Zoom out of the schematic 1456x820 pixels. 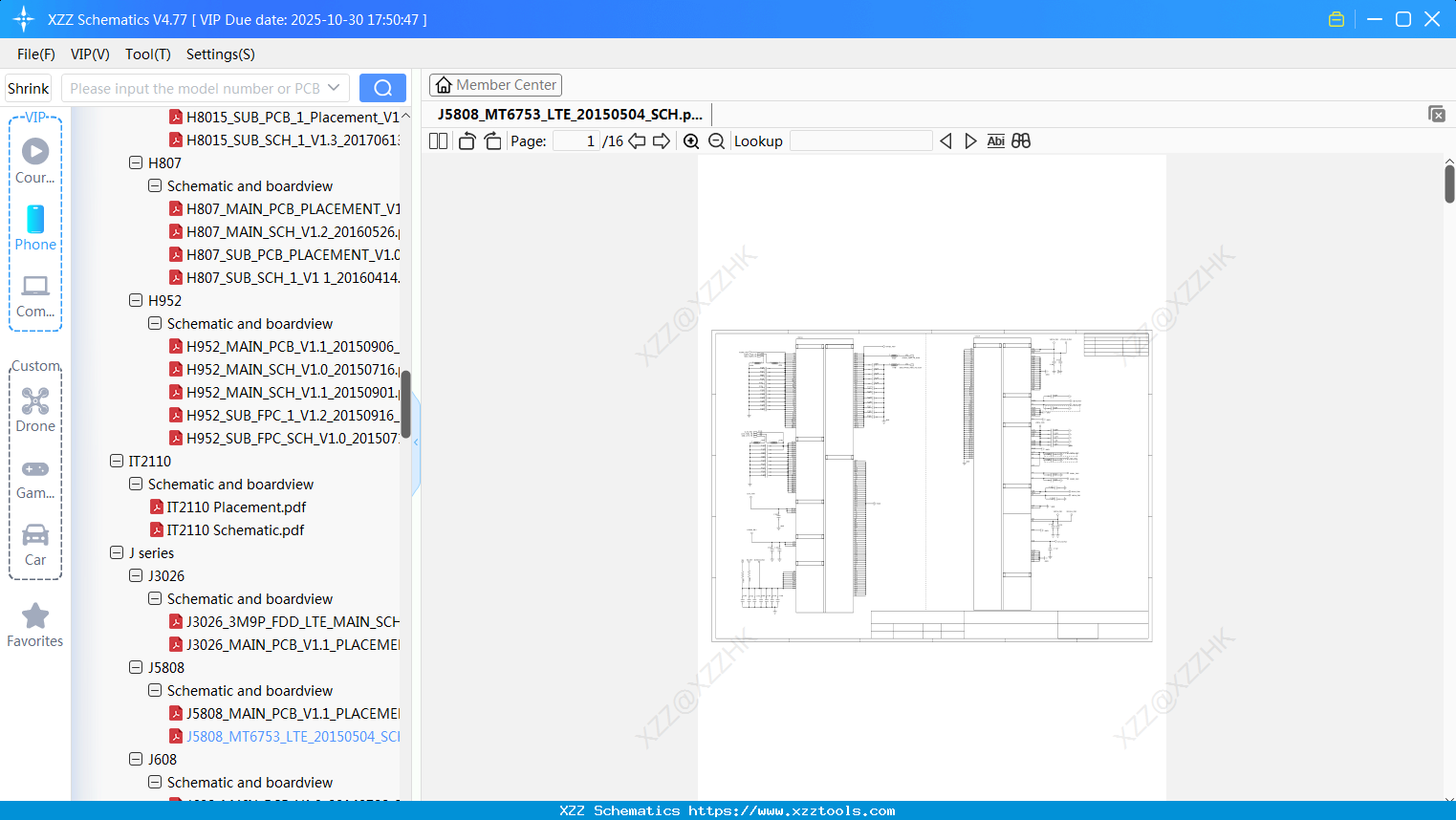[716, 141]
